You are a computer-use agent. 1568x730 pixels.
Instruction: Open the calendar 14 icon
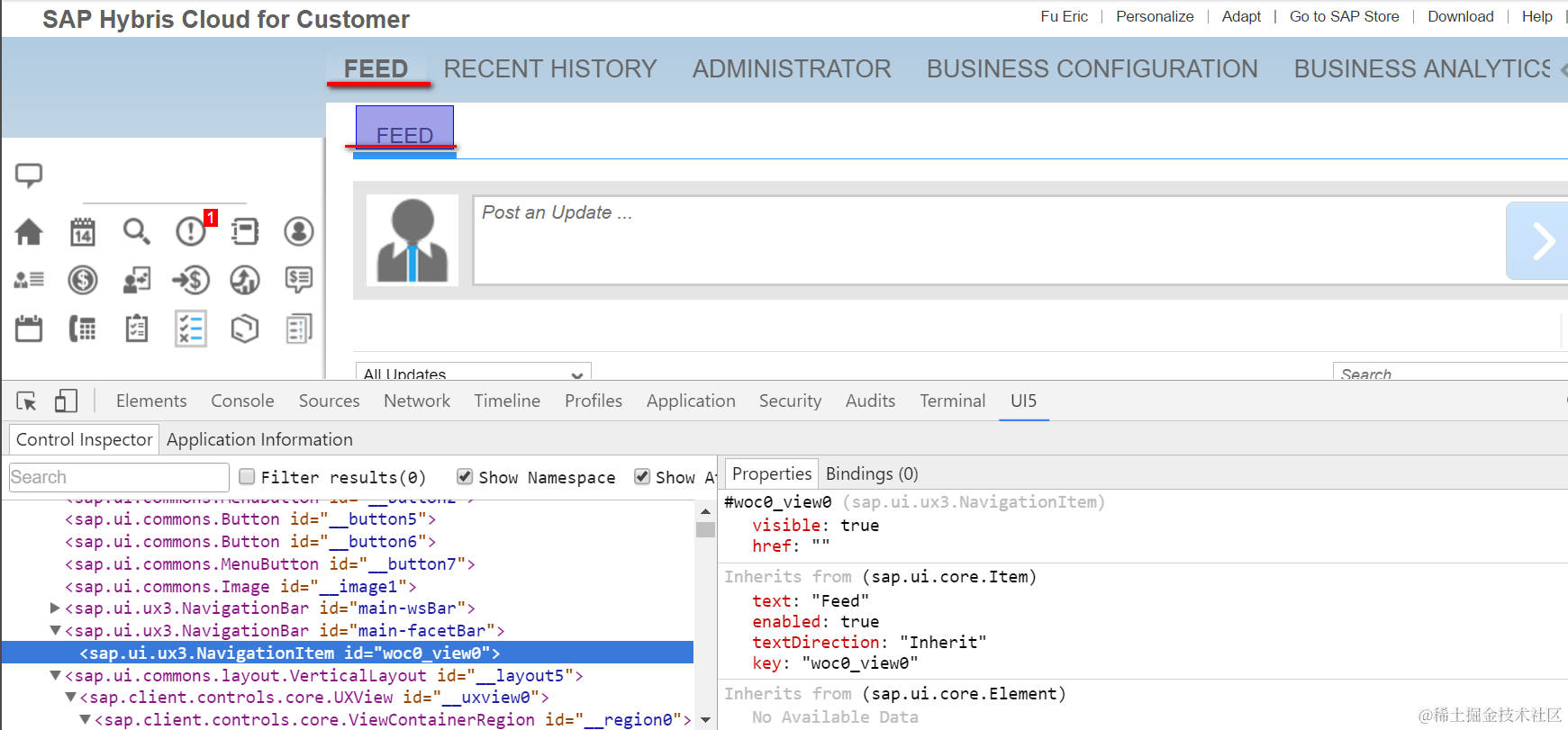point(83,232)
